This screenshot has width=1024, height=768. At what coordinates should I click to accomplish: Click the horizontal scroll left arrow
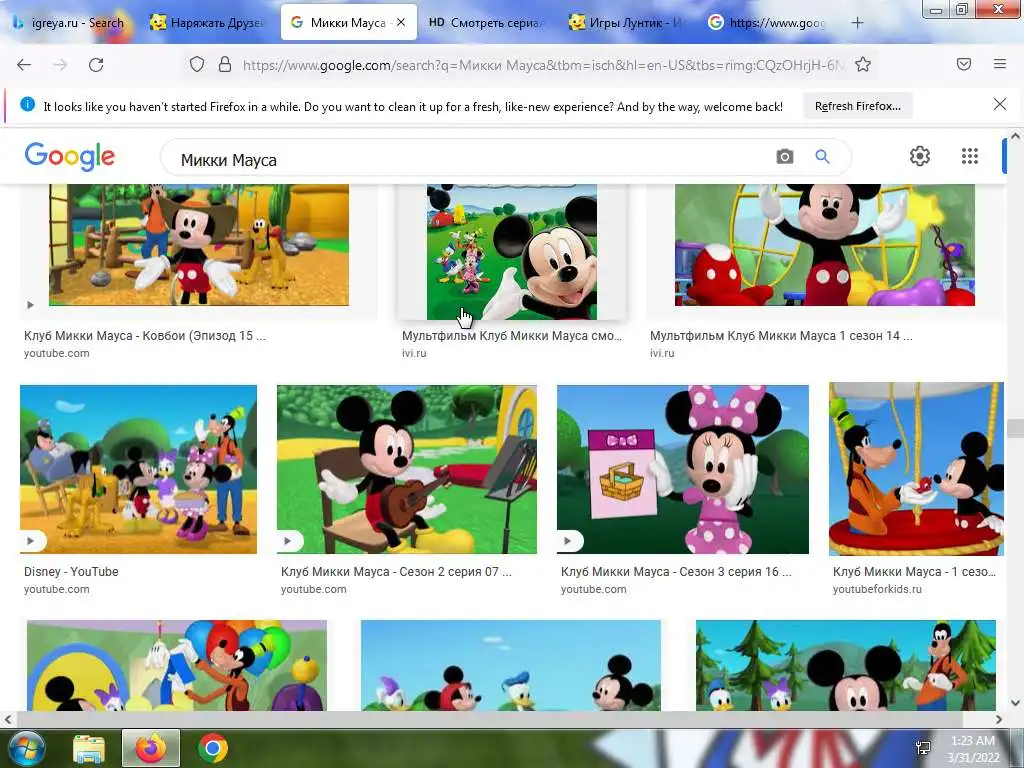coord(8,719)
